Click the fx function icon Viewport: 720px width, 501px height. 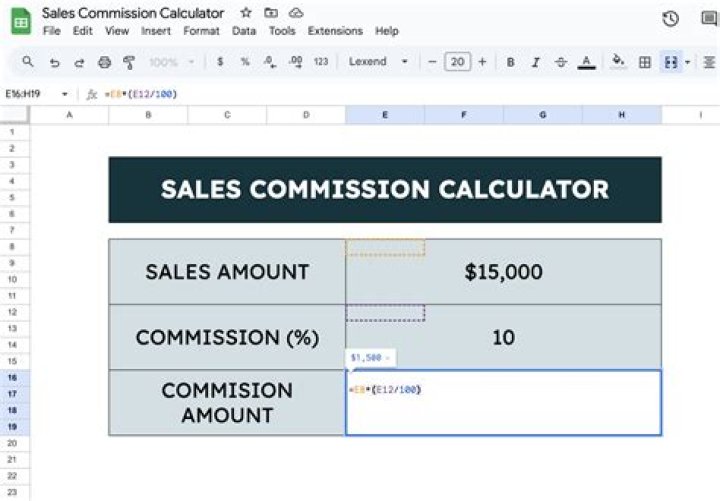[x=92, y=94]
